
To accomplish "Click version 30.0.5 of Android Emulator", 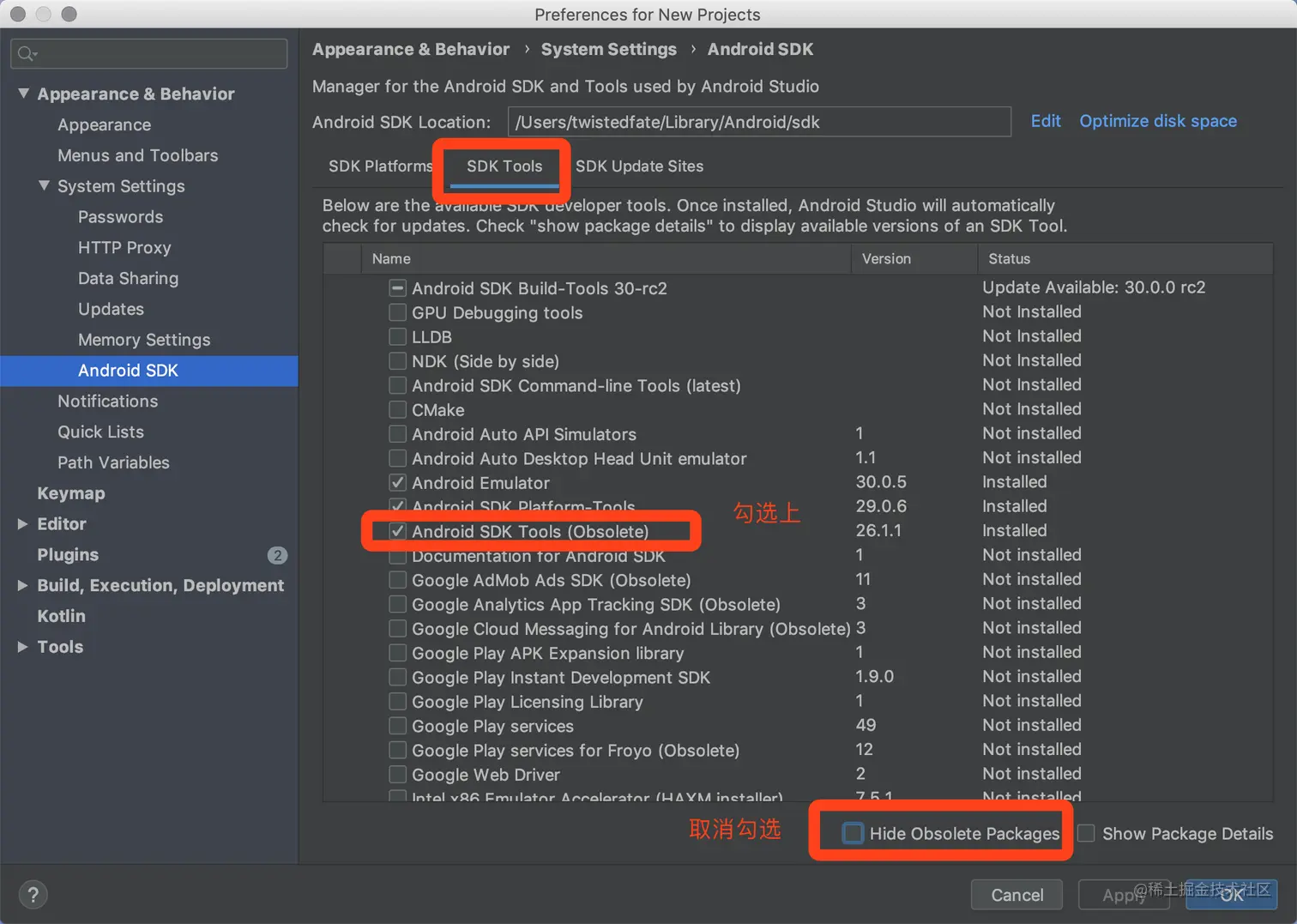I will (881, 482).
